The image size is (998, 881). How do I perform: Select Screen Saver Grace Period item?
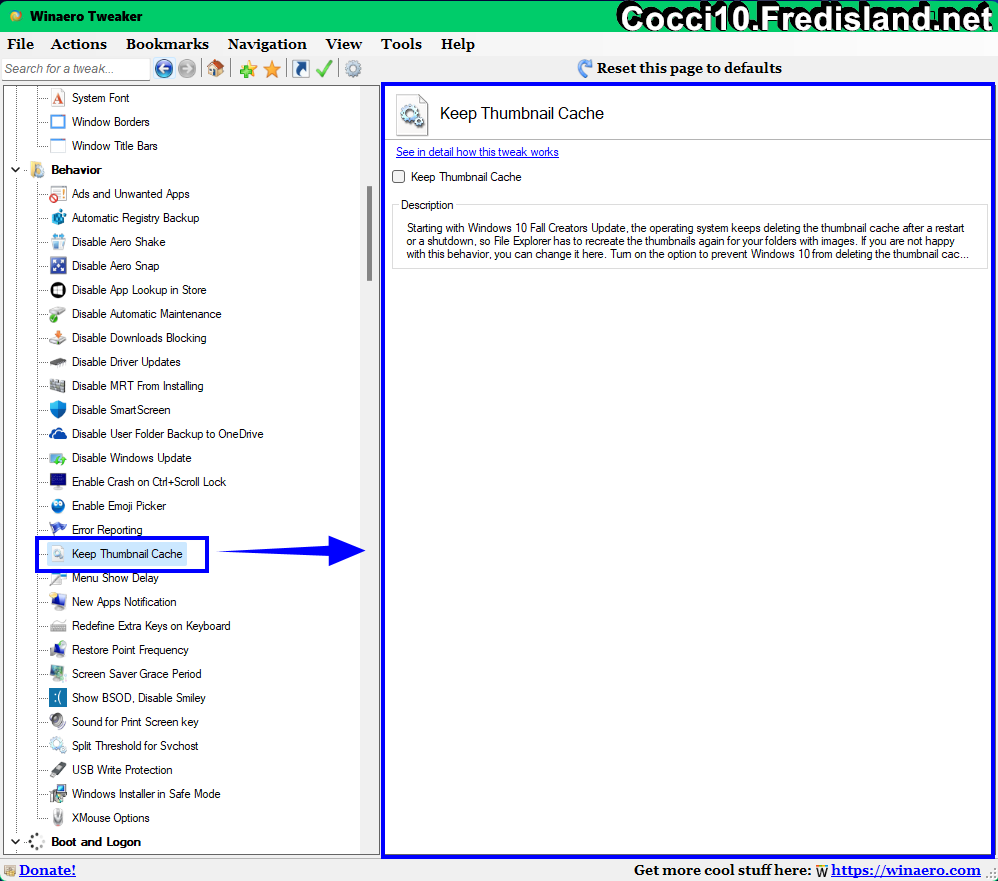click(136, 674)
